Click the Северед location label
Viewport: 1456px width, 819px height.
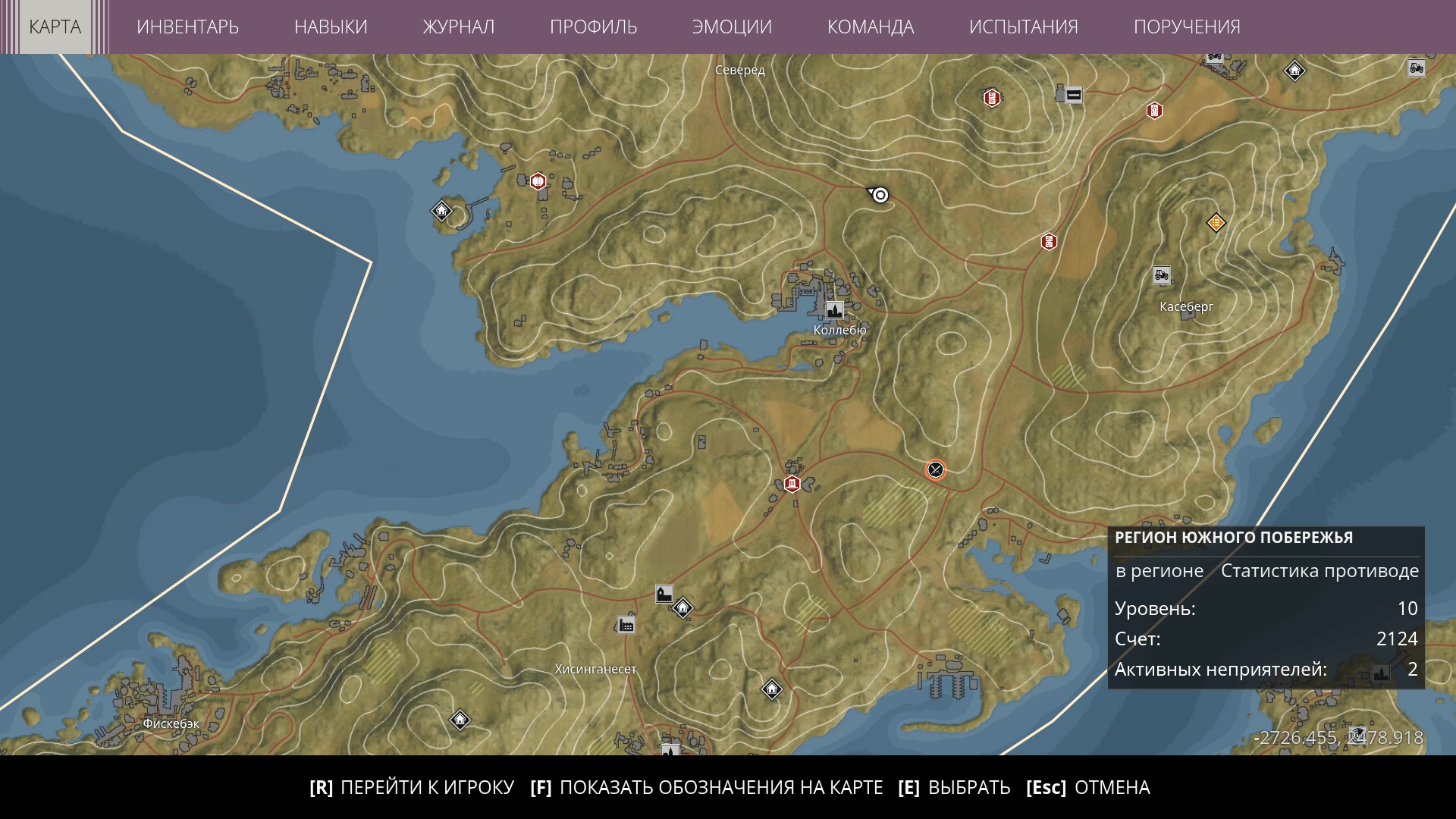(740, 71)
